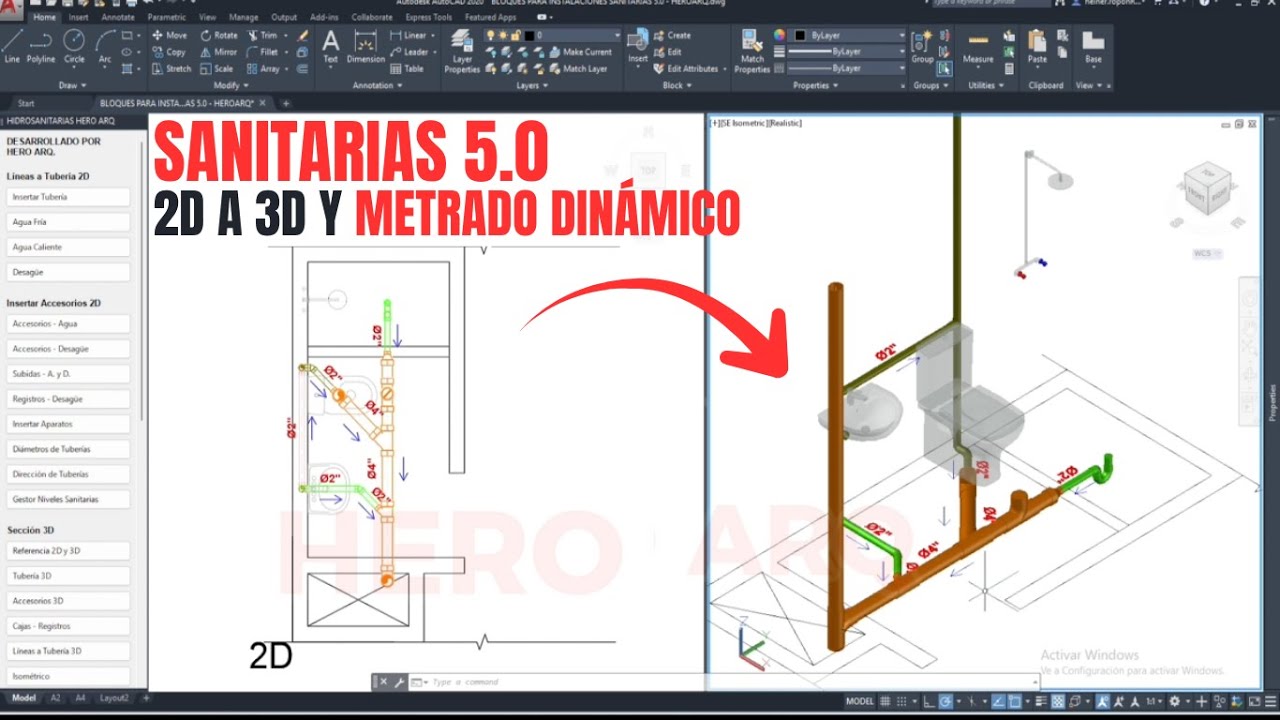Click the Trim tool
The width and height of the screenshot is (1280, 720).
click(262, 35)
